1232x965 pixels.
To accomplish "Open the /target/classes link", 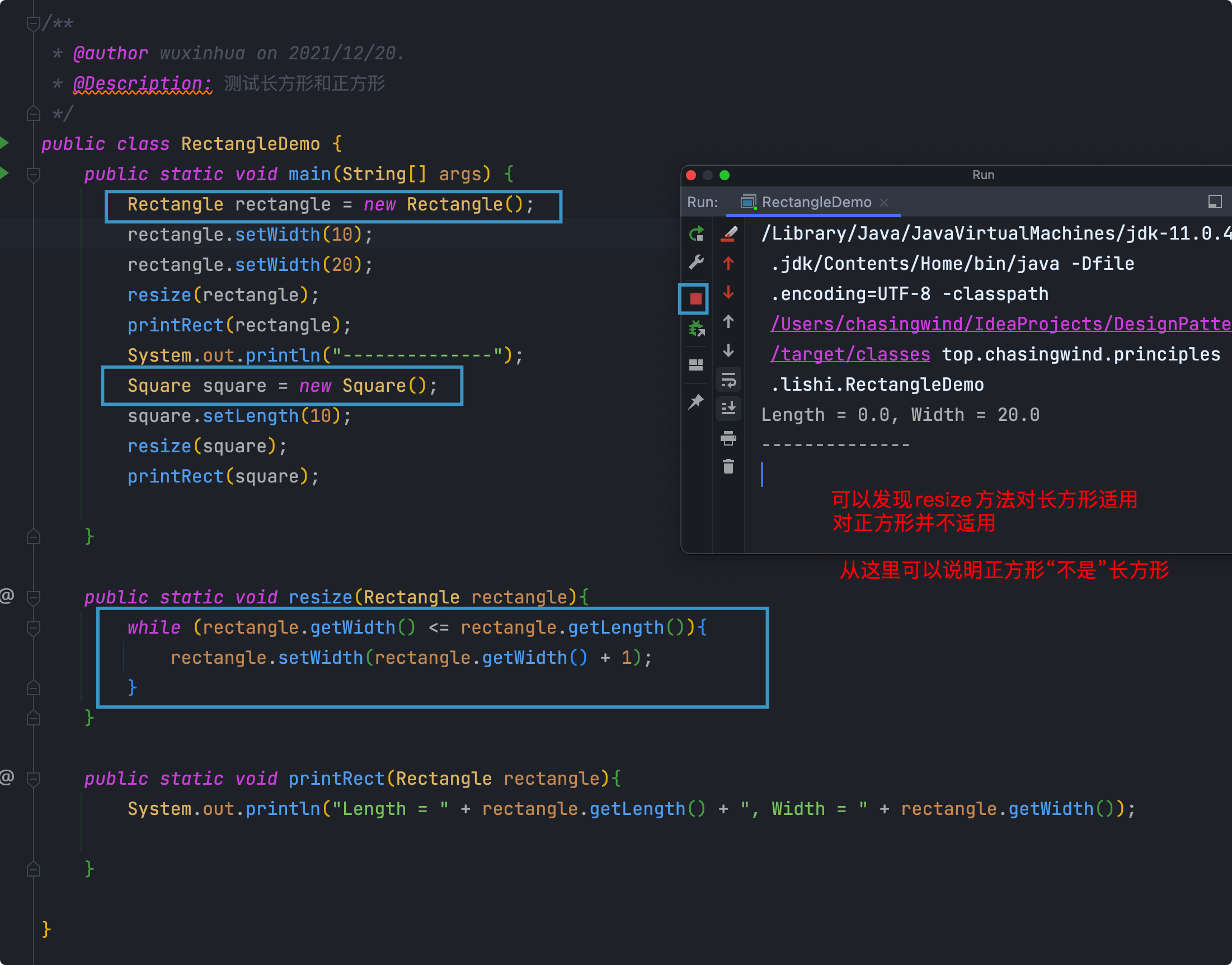I will tap(850, 354).
